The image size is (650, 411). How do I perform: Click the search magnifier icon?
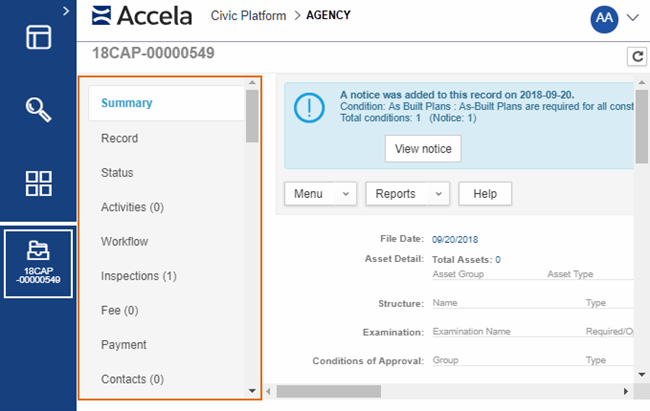tap(38, 109)
